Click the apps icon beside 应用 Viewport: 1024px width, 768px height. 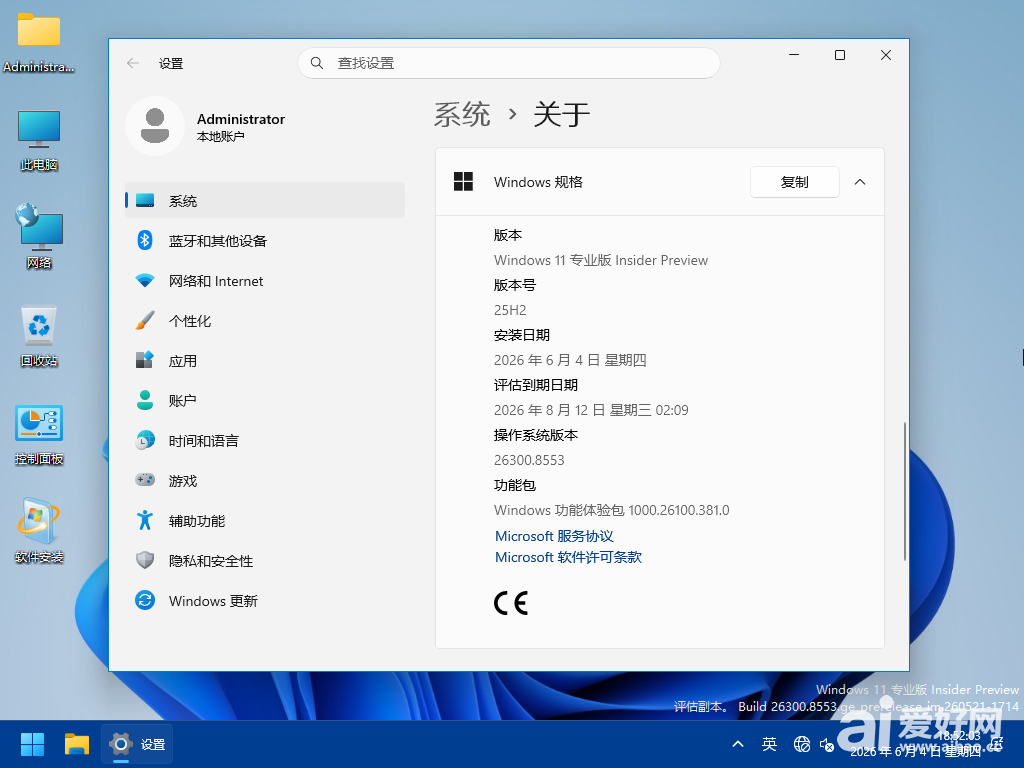point(145,360)
